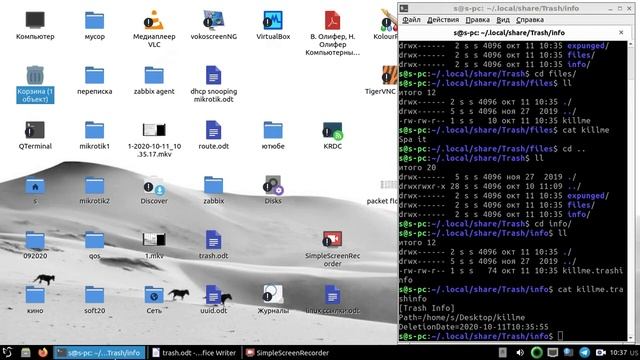
Task: Open the ютюбе folder
Action: tap(273, 135)
